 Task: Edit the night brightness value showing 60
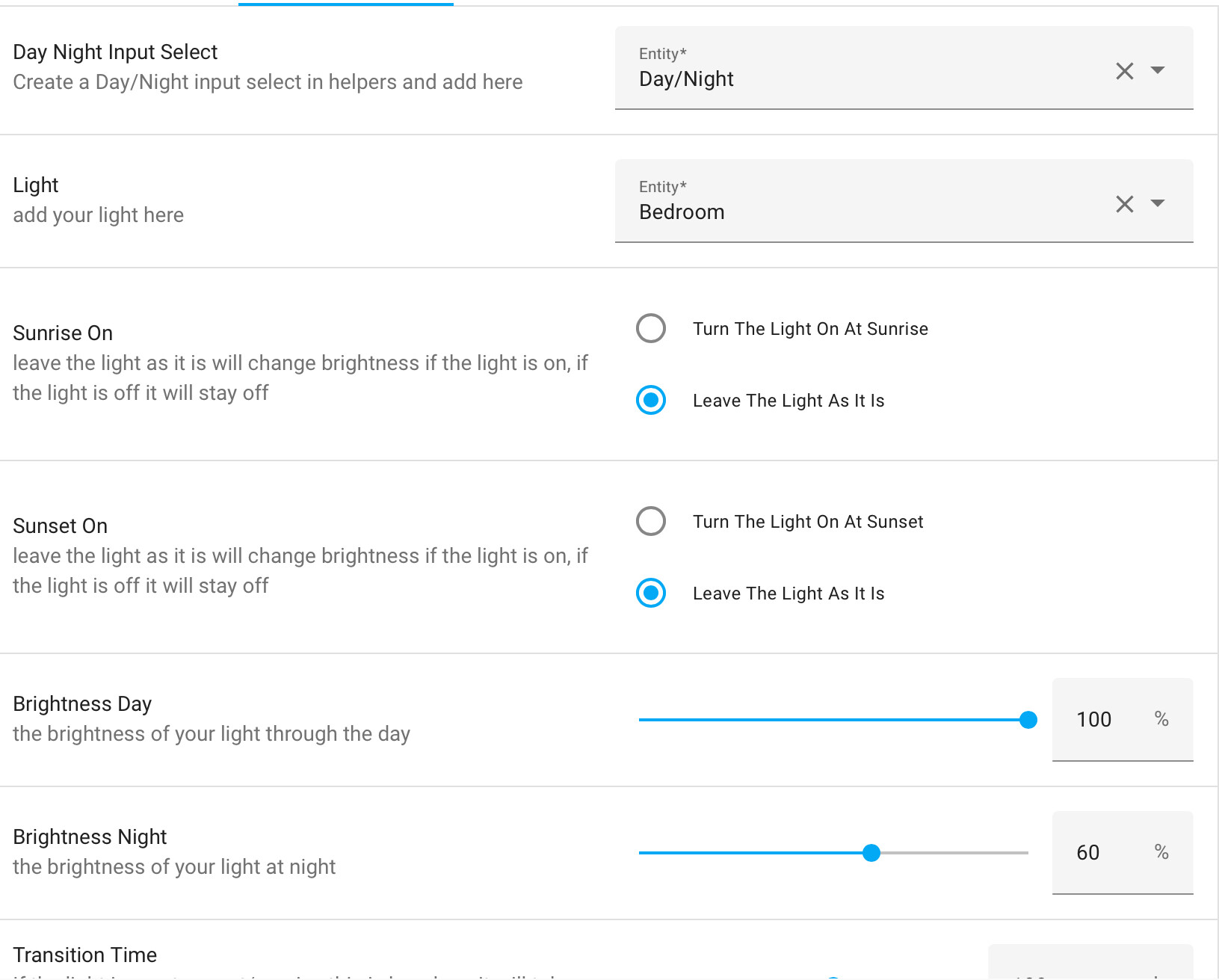[1088, 852]
